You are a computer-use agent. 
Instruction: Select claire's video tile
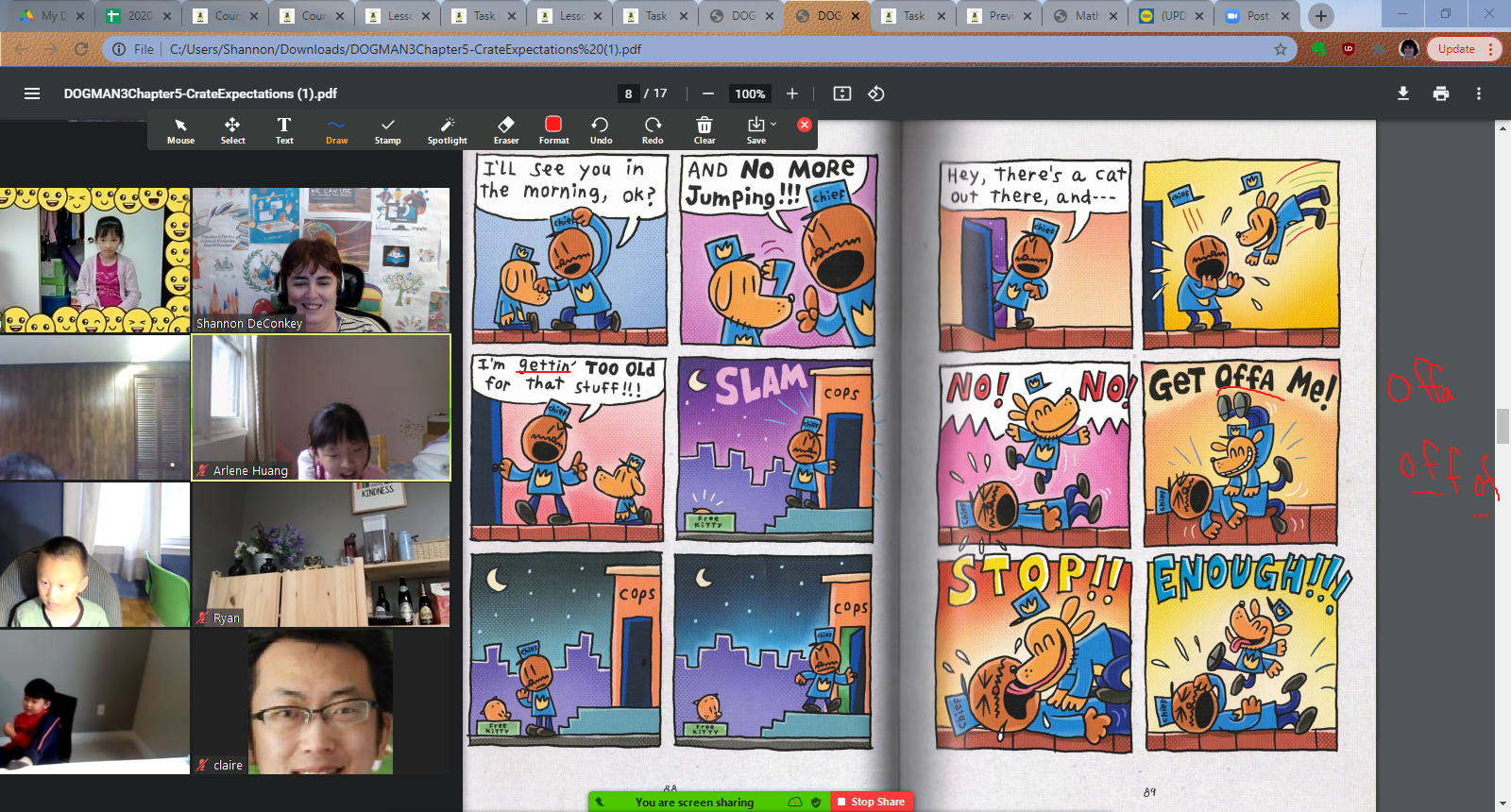coord(321,702)
